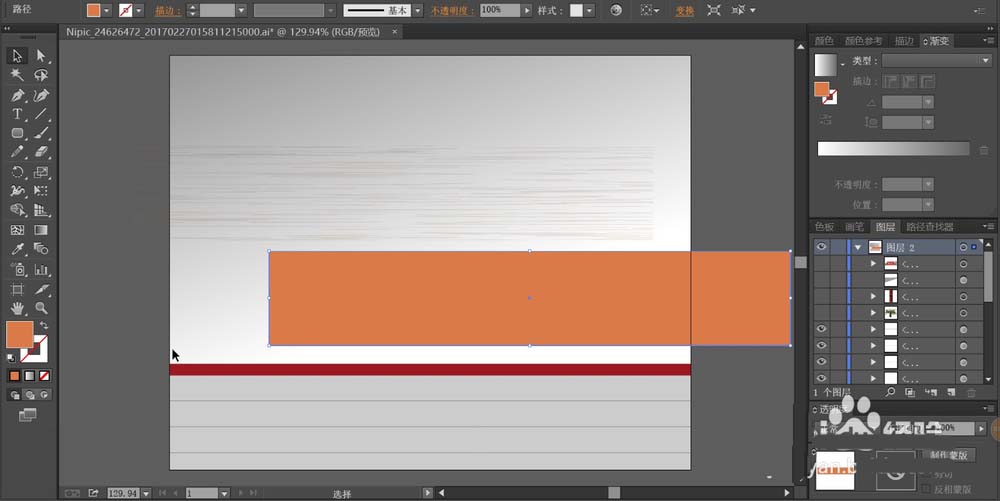Enable Draw Behind mode
The height and width of the screenshot is (501, 1000).
29,395
